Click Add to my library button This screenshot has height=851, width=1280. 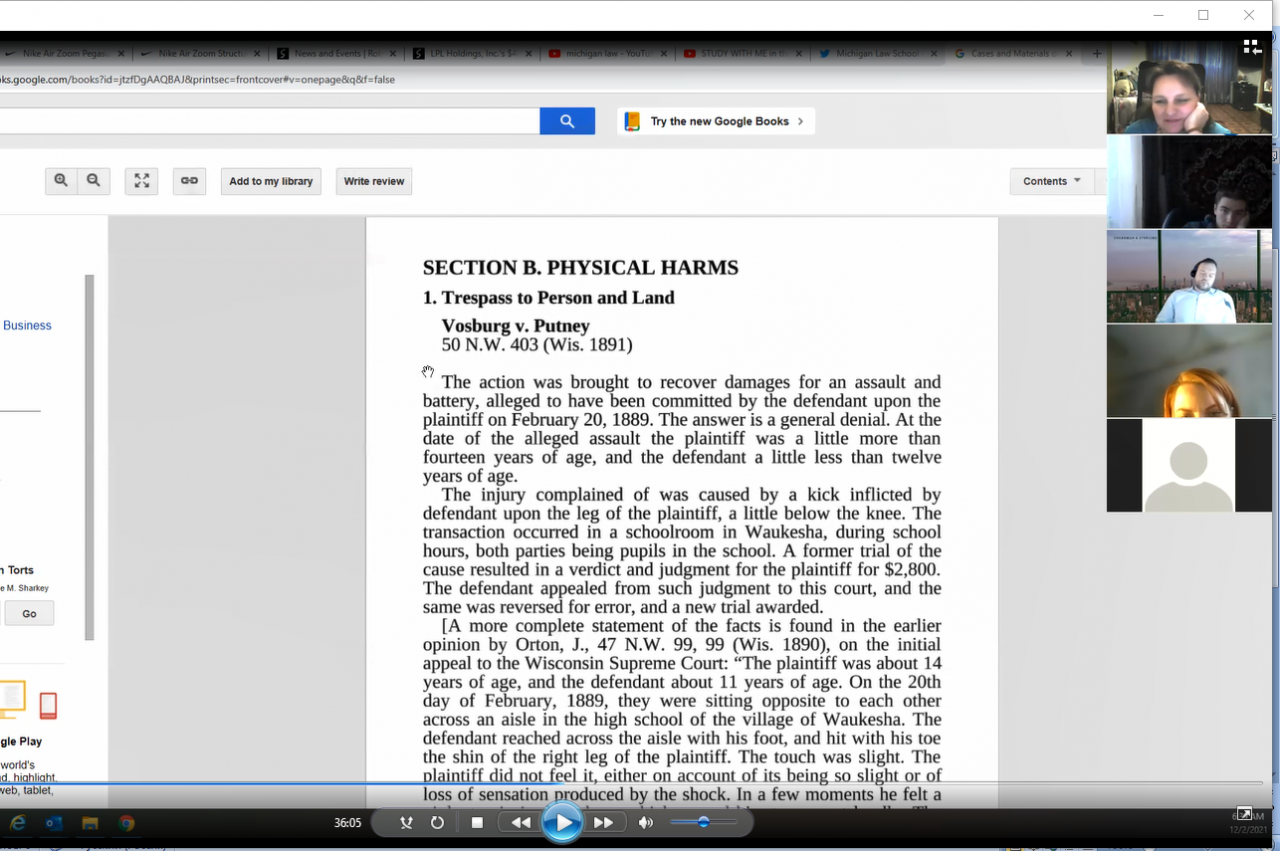(x=271, y=181)
